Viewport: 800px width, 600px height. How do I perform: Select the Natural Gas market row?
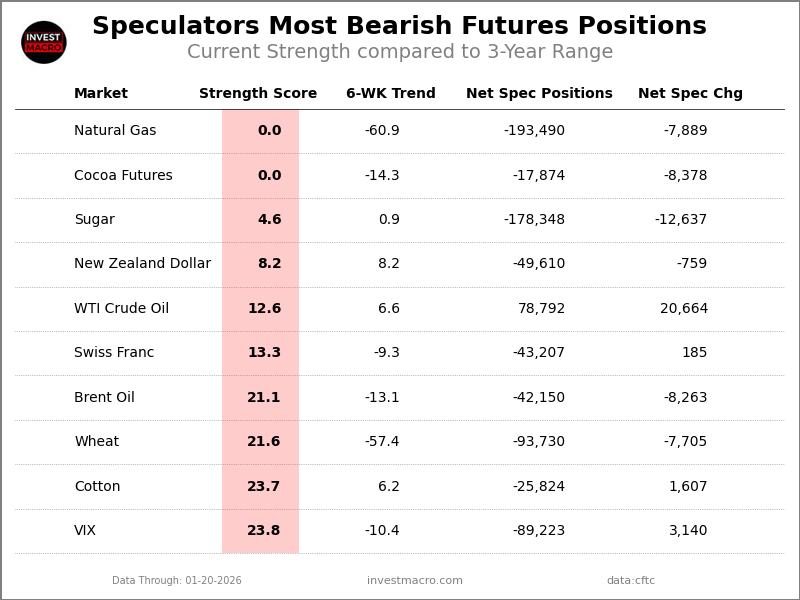point(115,131)
